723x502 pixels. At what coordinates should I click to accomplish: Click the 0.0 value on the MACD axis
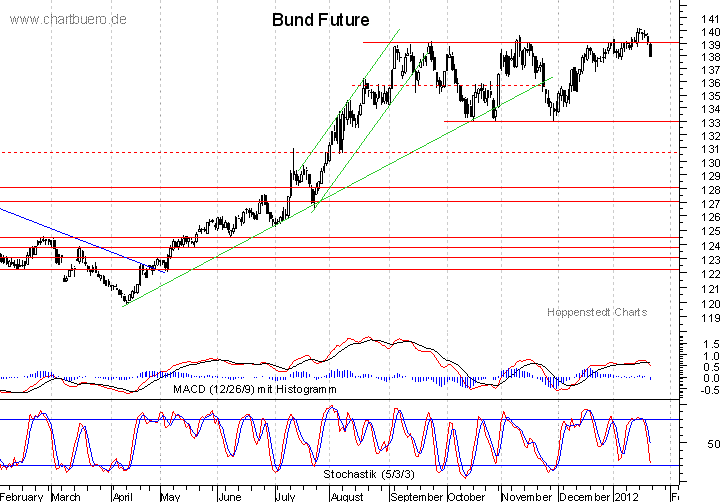(712, 378)
